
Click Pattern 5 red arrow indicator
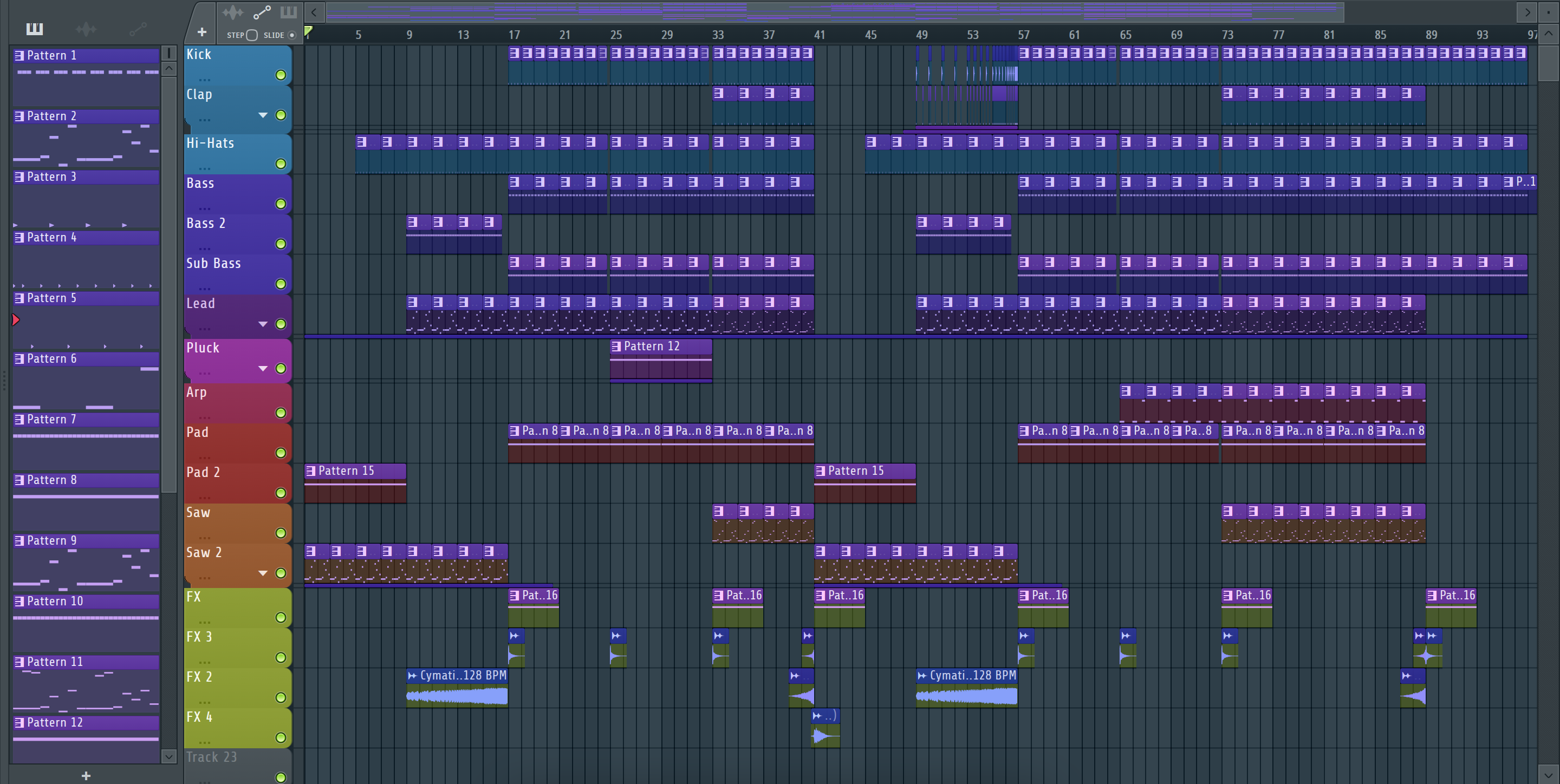click(x=16, y=319)
